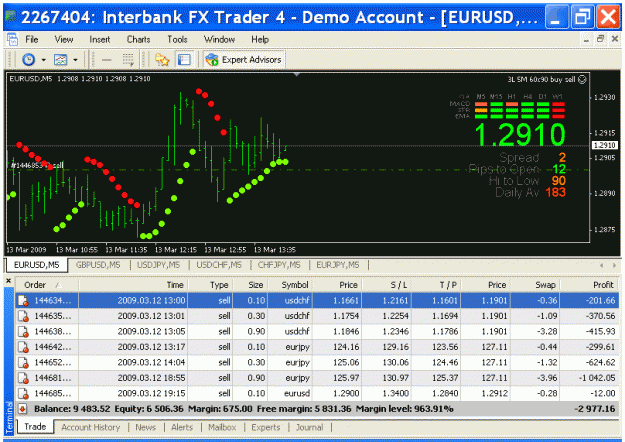Enable the Expert Advisors button

tap(244, 60)
